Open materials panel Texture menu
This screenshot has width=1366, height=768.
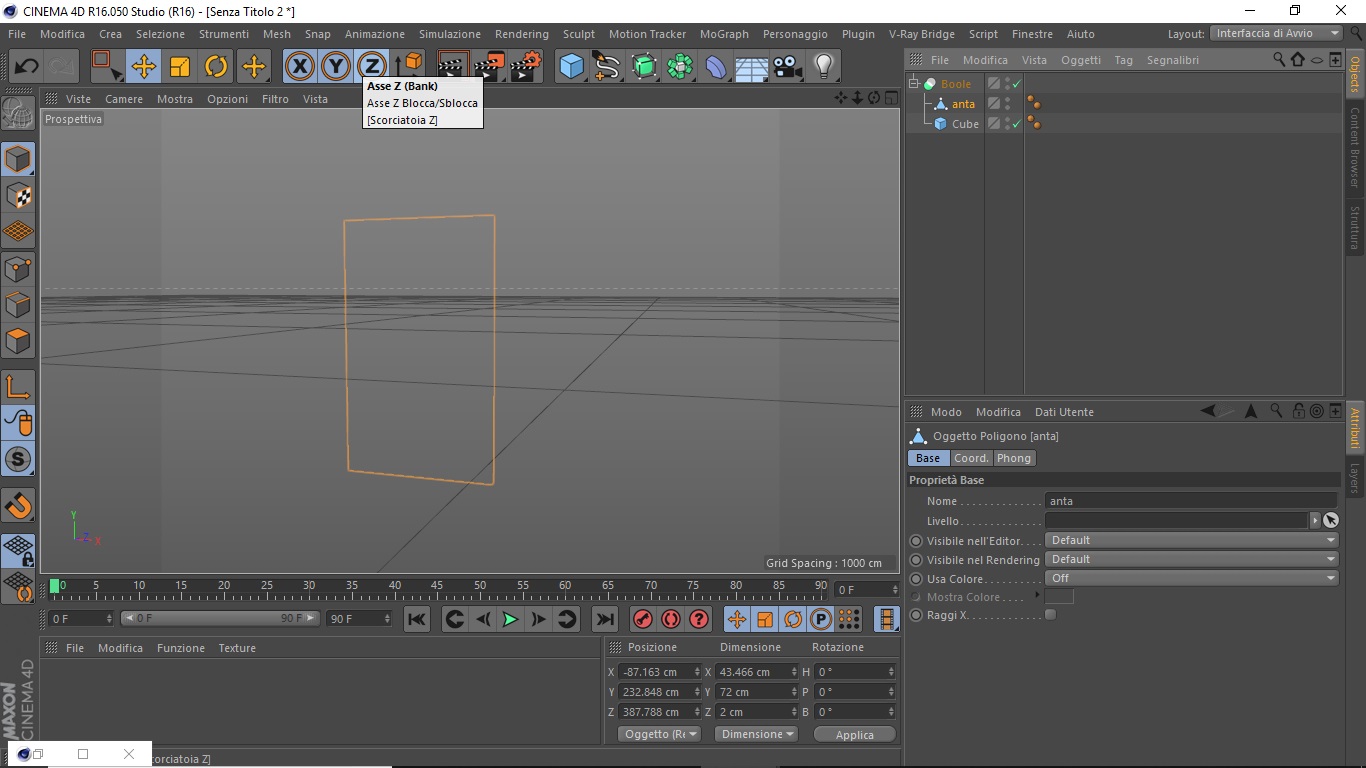pyautogui.click(x=237, y=648)
